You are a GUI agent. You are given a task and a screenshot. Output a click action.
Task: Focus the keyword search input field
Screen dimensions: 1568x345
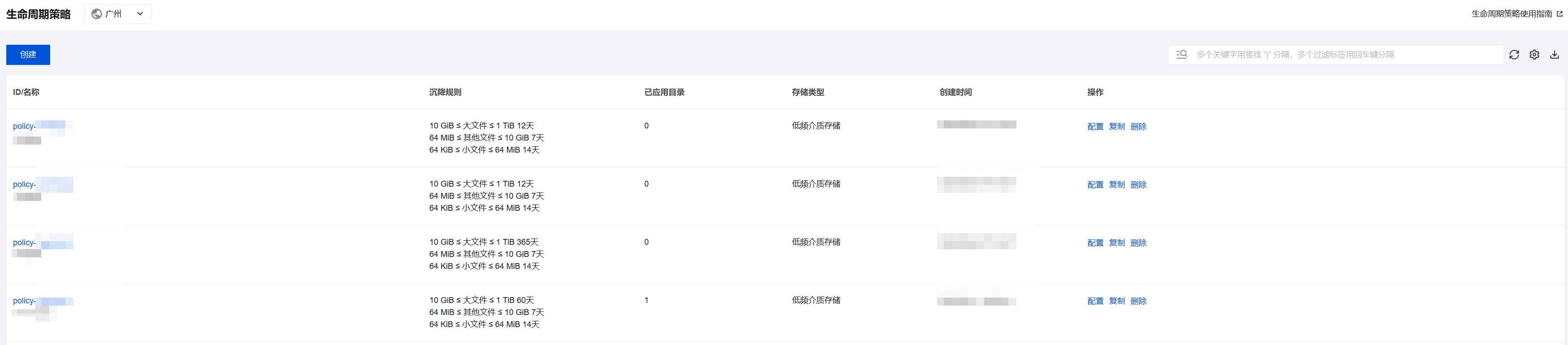pos(1339,55)
